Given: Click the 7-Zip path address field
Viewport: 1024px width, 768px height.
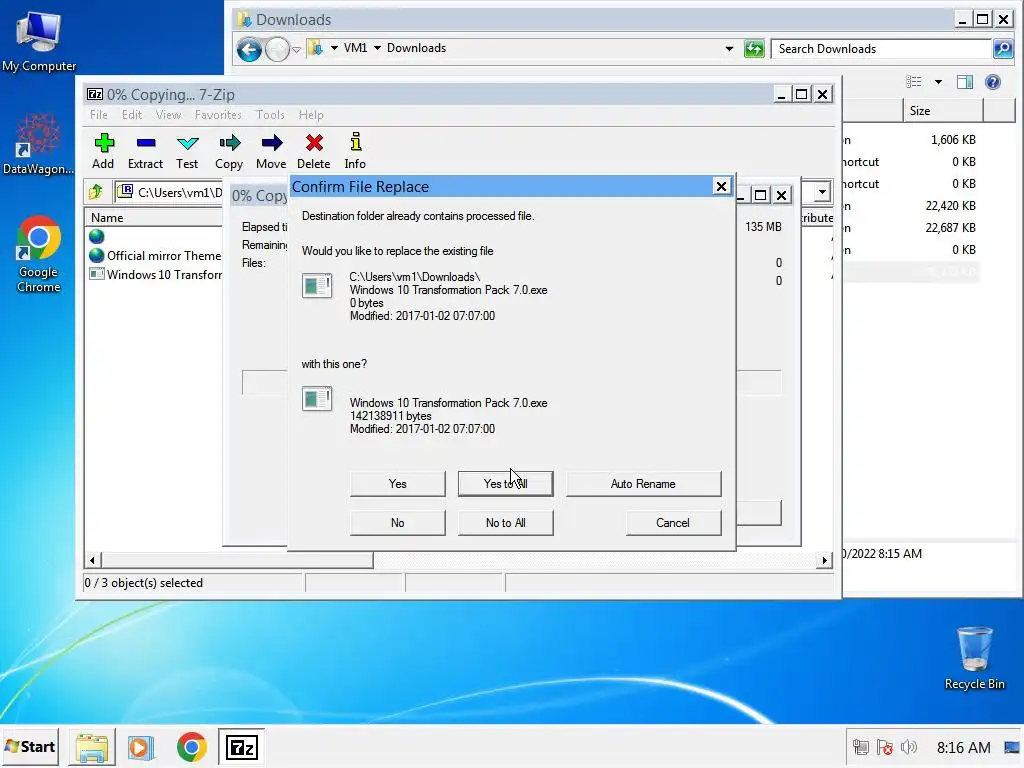Looking at the screenshot, I should point(170,192).
